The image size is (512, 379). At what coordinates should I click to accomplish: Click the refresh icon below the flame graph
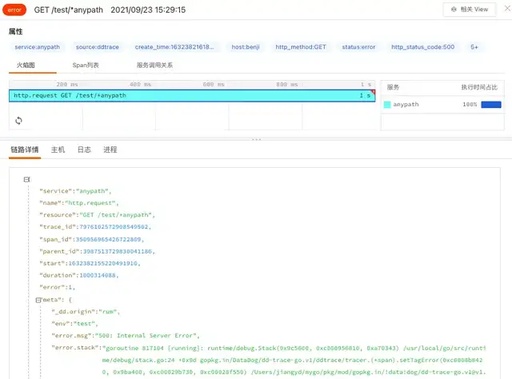[x=19, y=120]
